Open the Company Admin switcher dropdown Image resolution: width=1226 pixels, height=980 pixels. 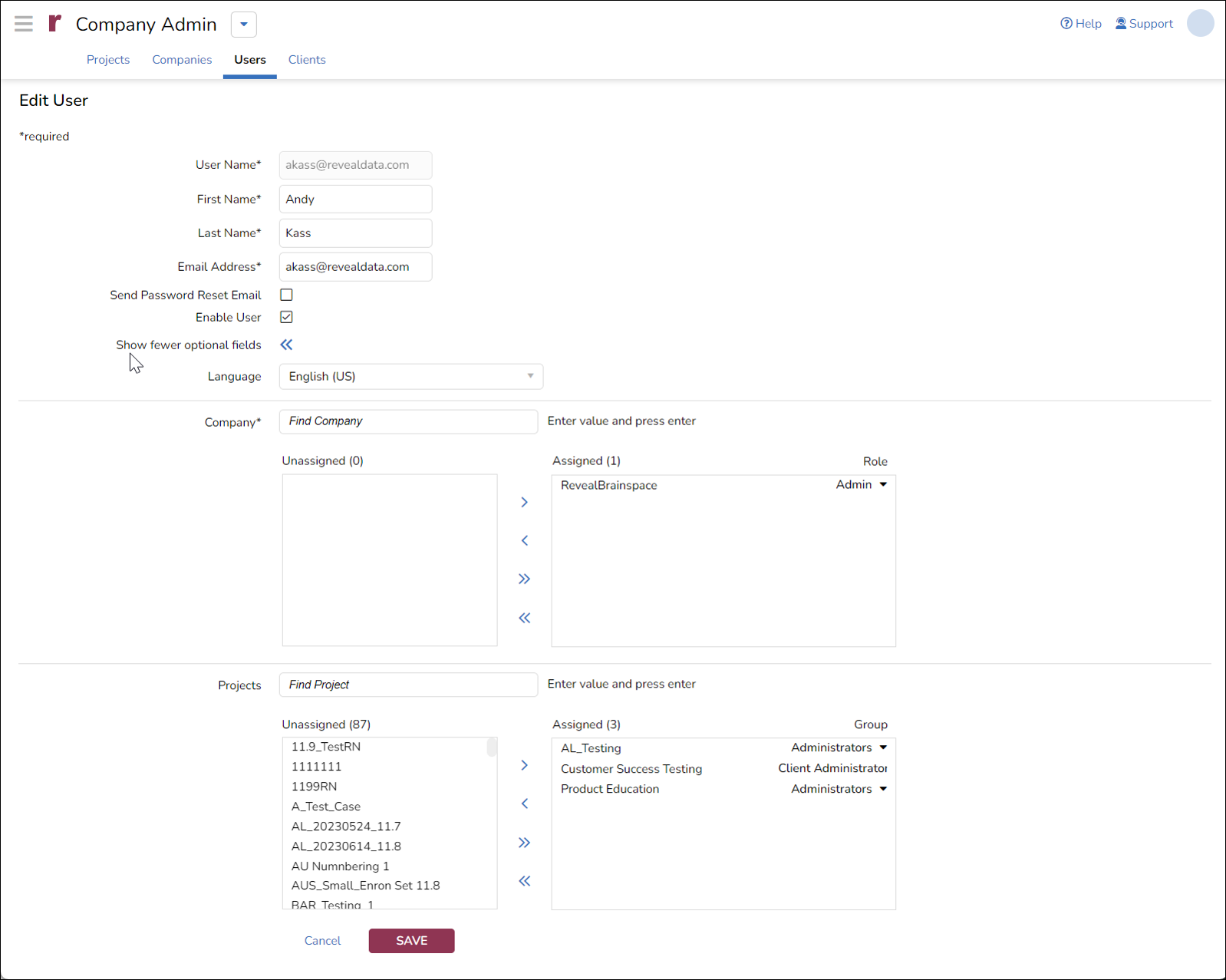pyautogui.click(x=243, y=25)
